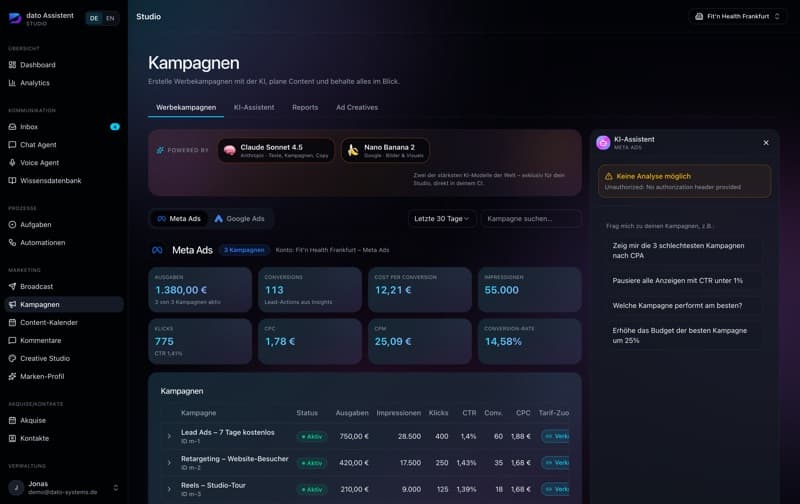Image resolution: width=800 pixels, height=504 pixels.
Task: Close the KI-Assistent panel
Action: pyautogui.click(x=766, y=143)
